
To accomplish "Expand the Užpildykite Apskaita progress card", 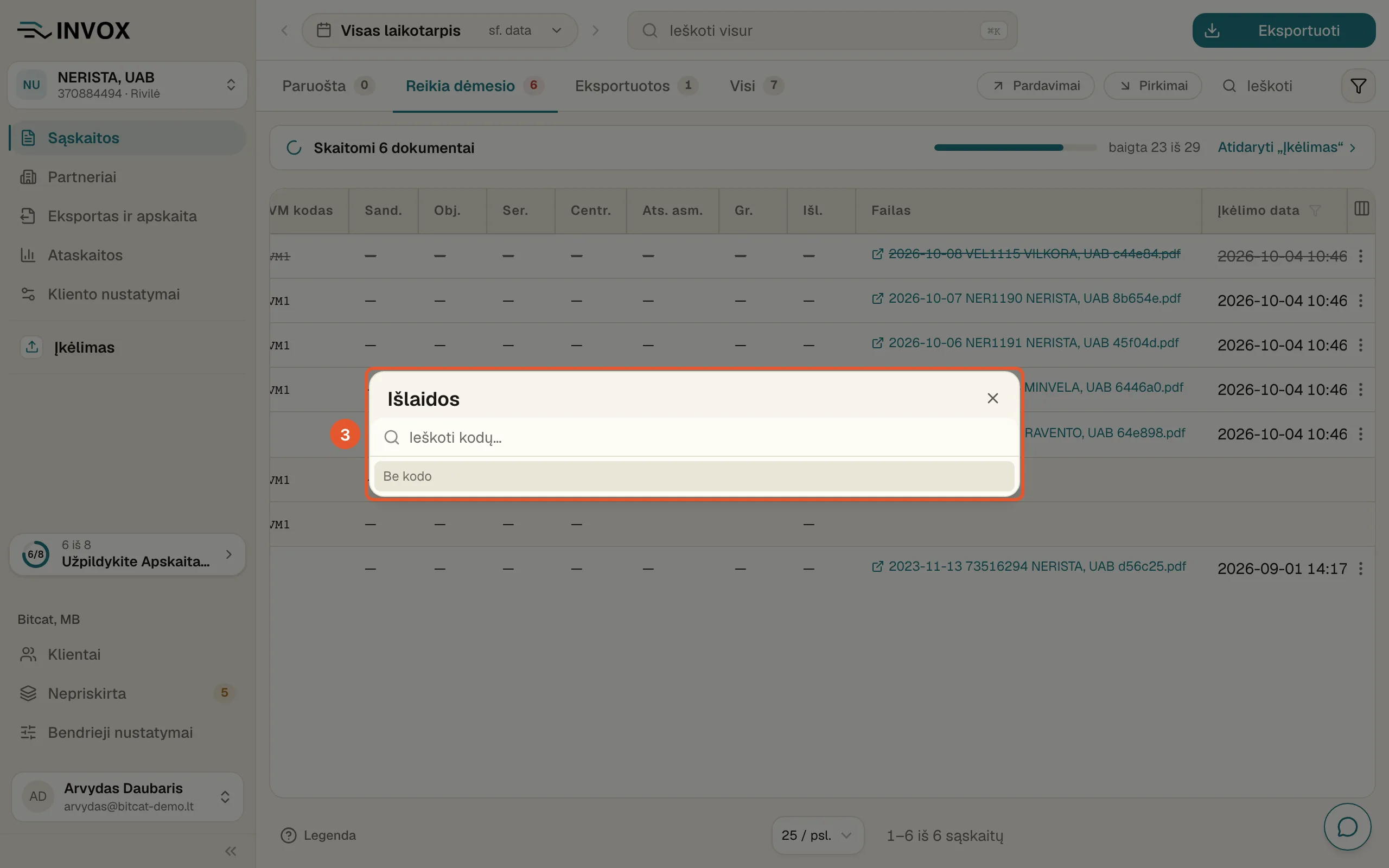I will click(x=128, y=554).
